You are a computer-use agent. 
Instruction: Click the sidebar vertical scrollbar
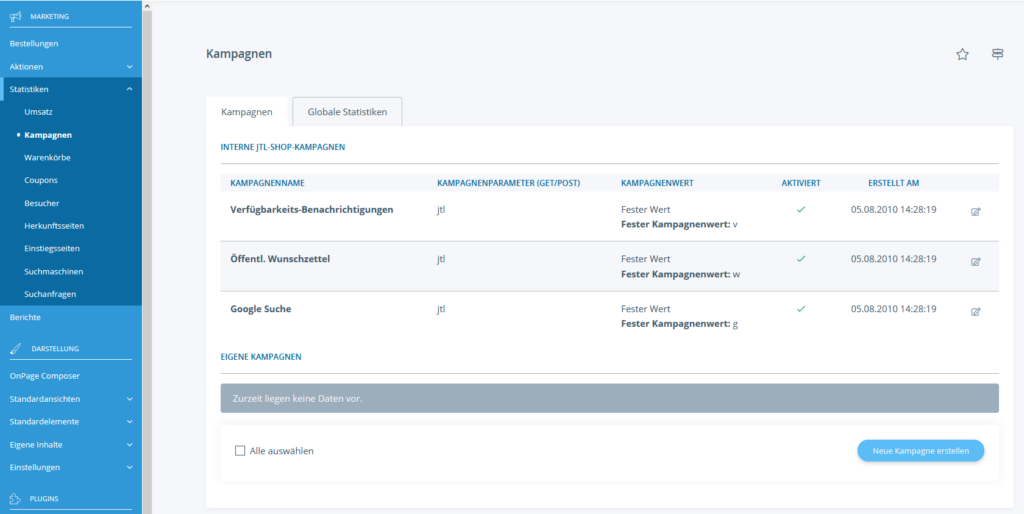pyautogui.click(x=147, y=250)
